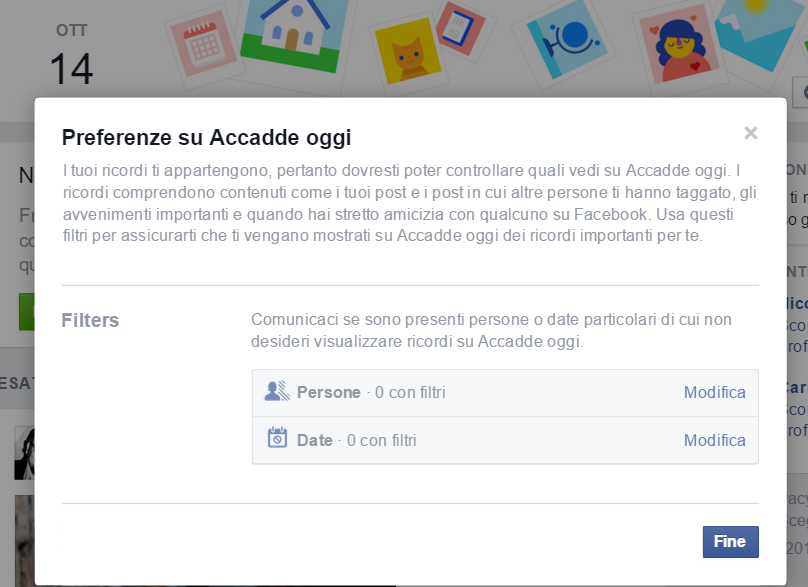Click the dialog title "Preferenze su Accadde oggi"

[x=206, y=137]
